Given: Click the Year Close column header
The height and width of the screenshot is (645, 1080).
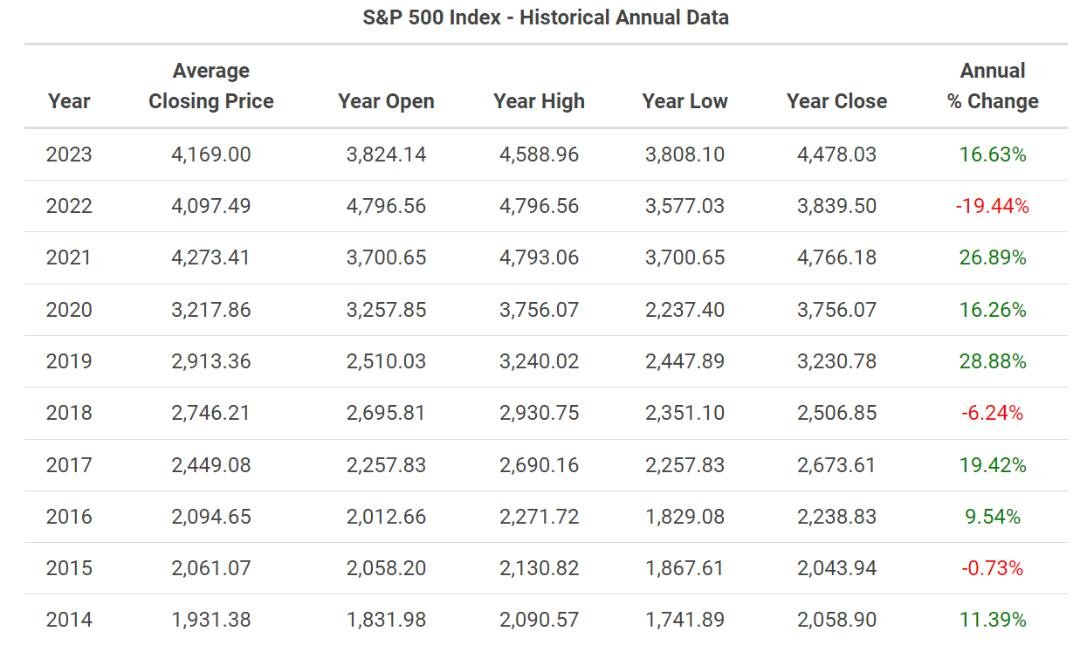Looking at the screenshot, I should coord(837,101).
